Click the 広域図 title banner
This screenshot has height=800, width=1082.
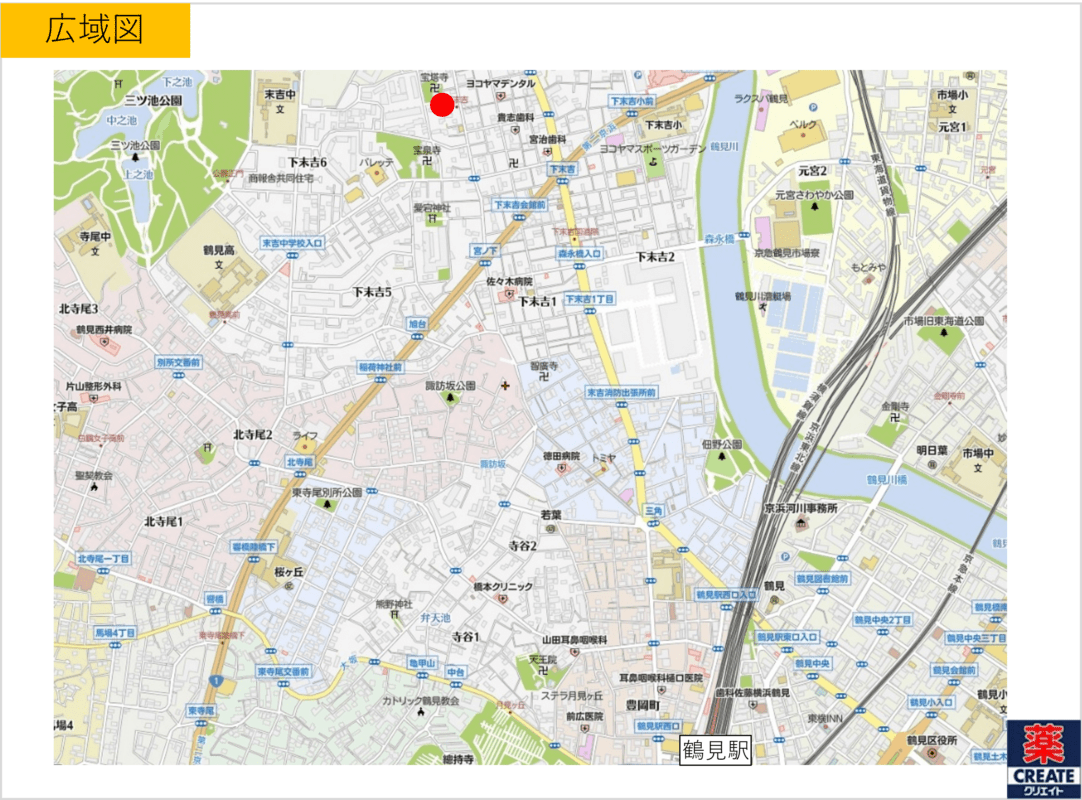[96, 30]
